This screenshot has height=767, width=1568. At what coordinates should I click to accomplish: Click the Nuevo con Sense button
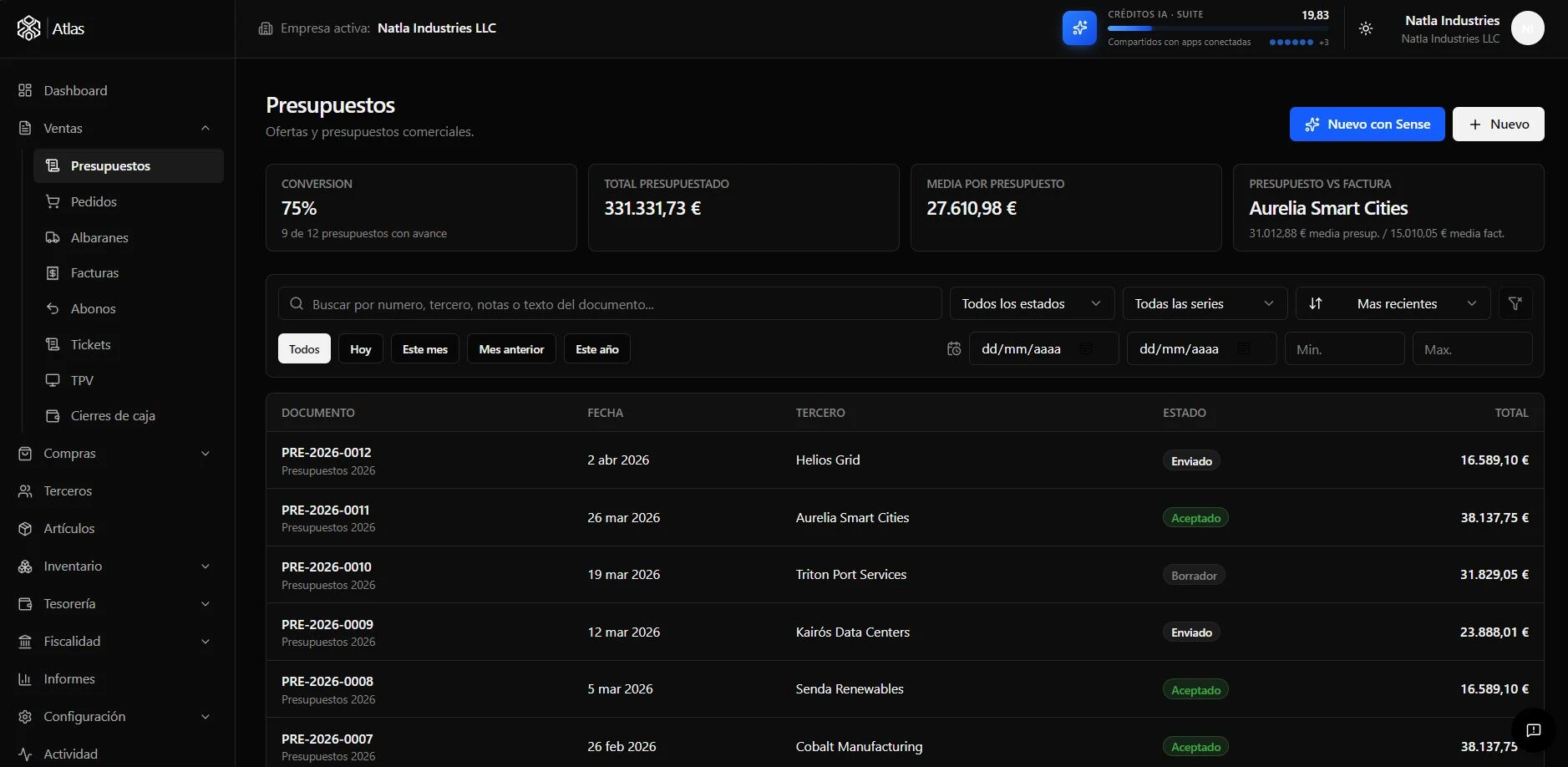(x=1367, y=124)
